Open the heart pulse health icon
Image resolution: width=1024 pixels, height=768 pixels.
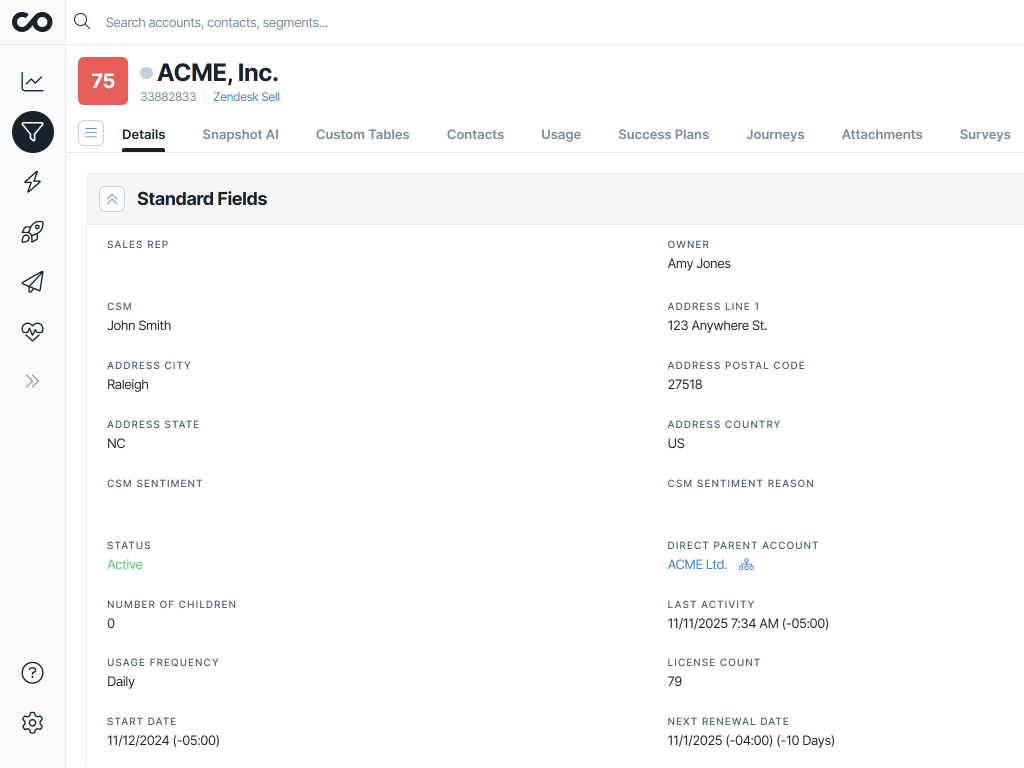tap(32, 331)
